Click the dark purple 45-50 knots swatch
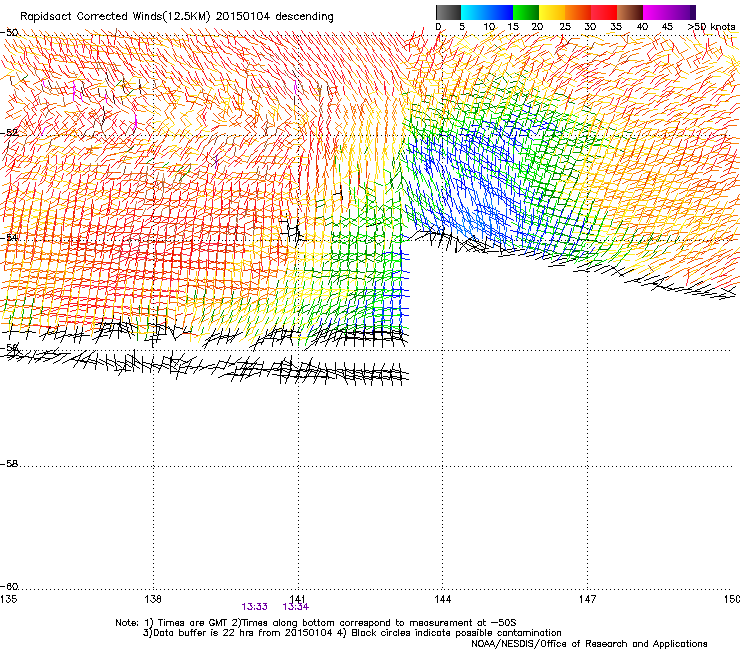Image resolution: width=740 pixels, height=650 pixels. click(x=682, y=12)
